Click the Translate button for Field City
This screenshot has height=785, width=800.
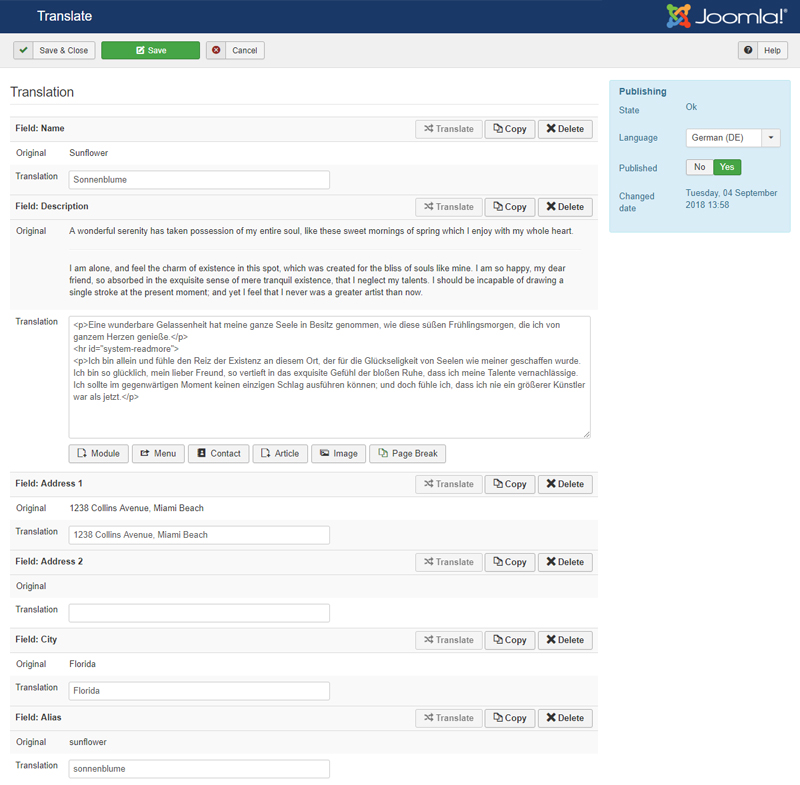pyautogui.click(x=449, y=639)
